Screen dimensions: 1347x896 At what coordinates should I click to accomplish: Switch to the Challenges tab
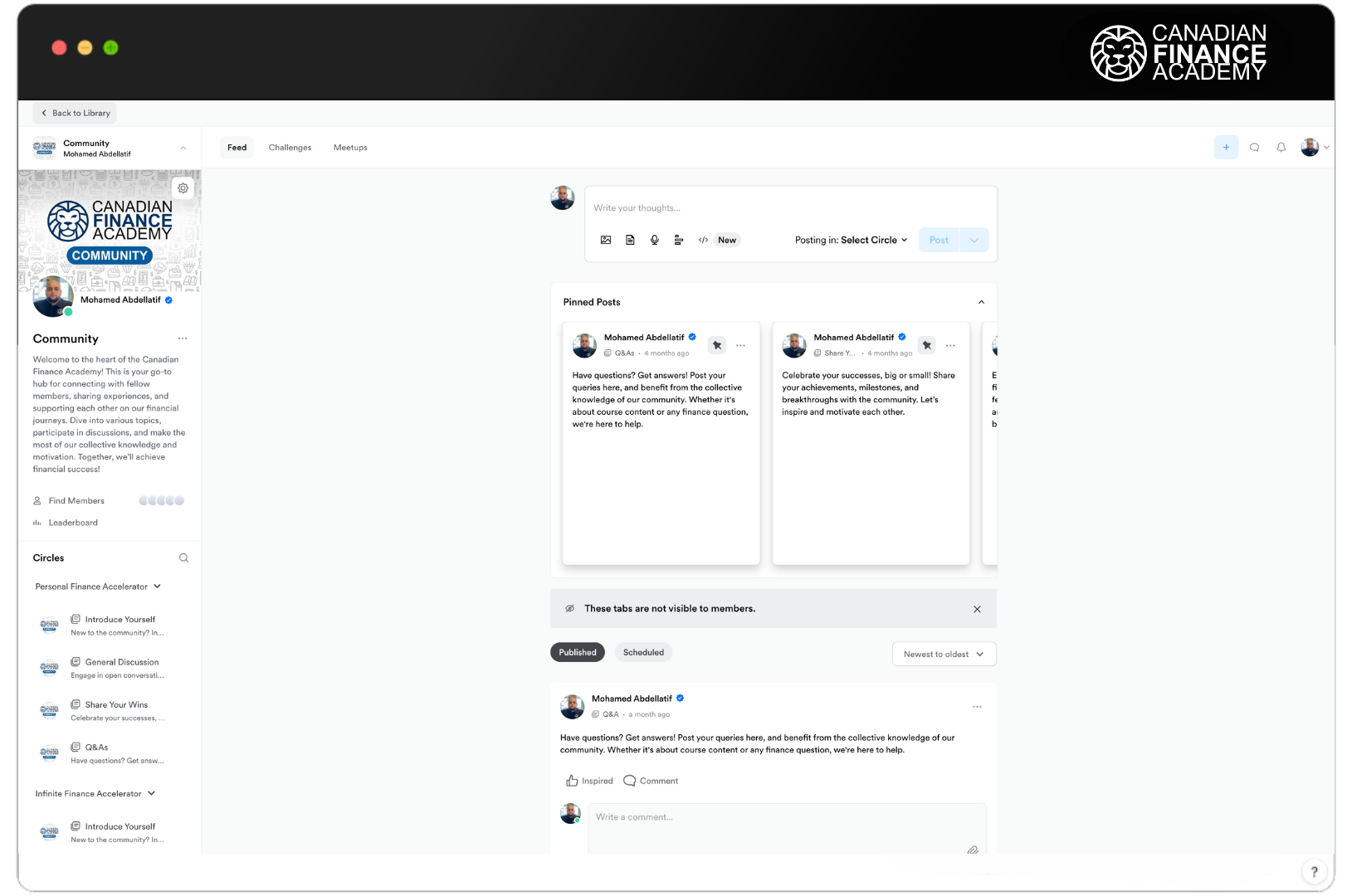coord(290,148)
